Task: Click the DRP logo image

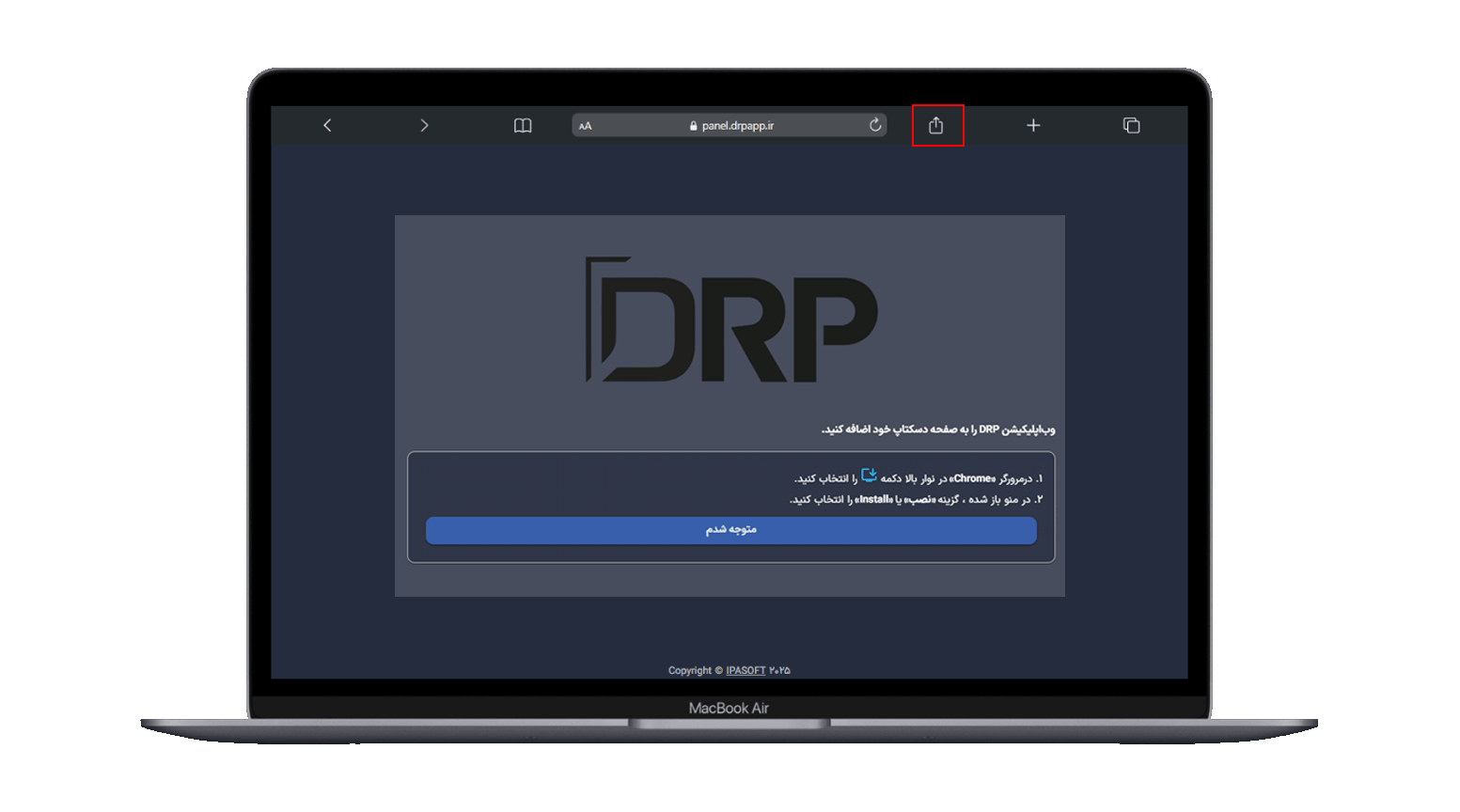Action: tap(731, 319)
